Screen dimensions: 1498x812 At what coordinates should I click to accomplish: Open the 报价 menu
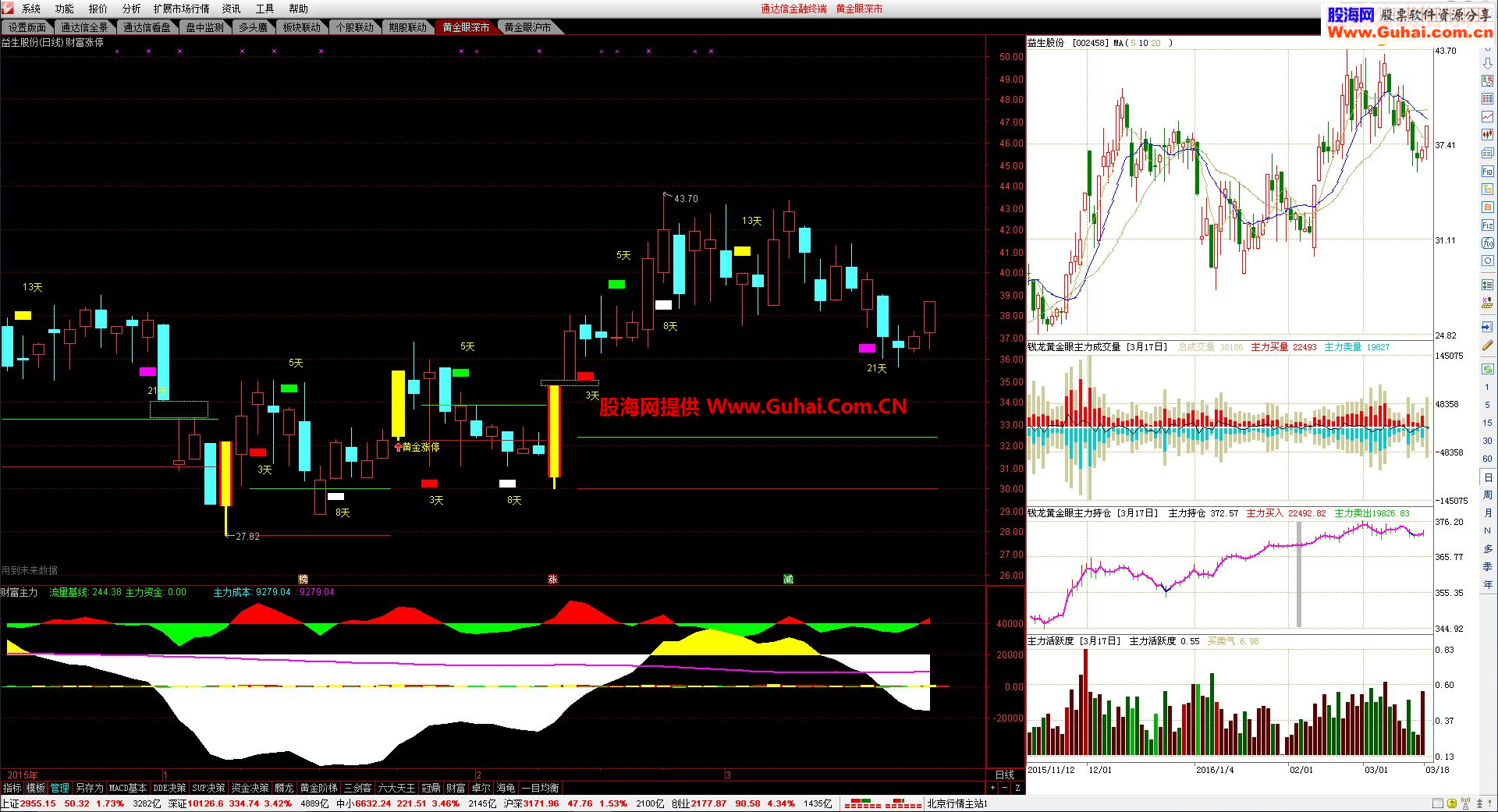(98, 9)
